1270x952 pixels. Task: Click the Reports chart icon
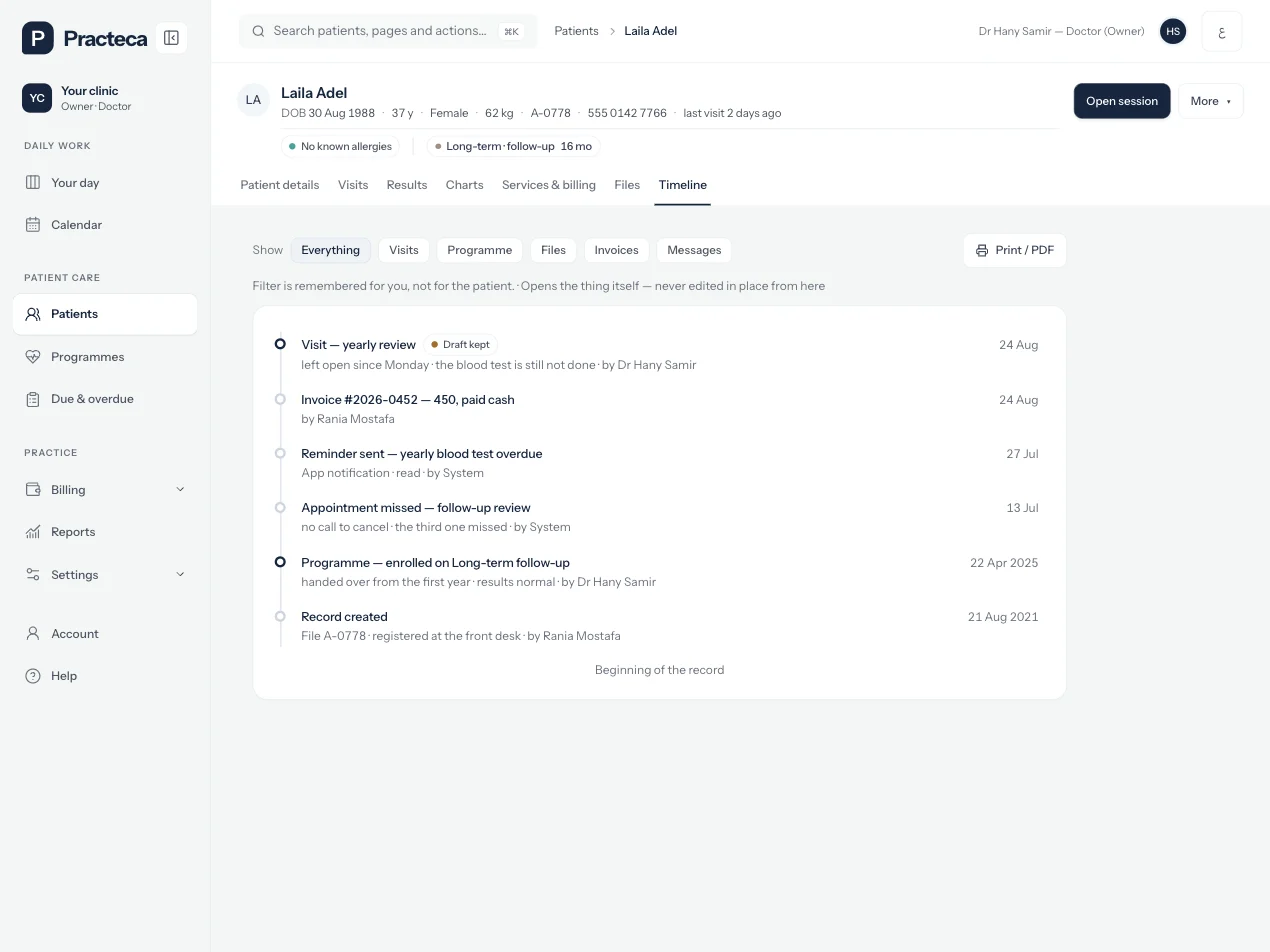click(33, 532)
